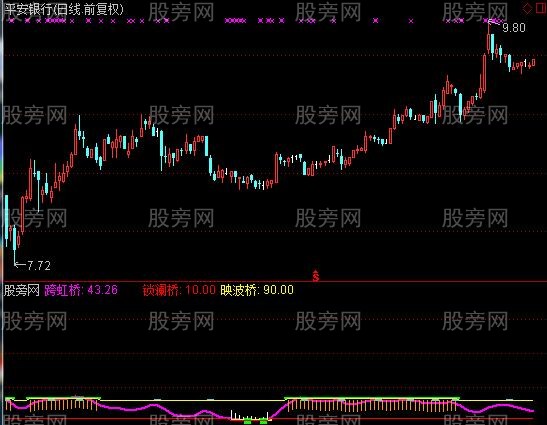
Task: Select the 7.72 low price label
Action: coord(39,266)
